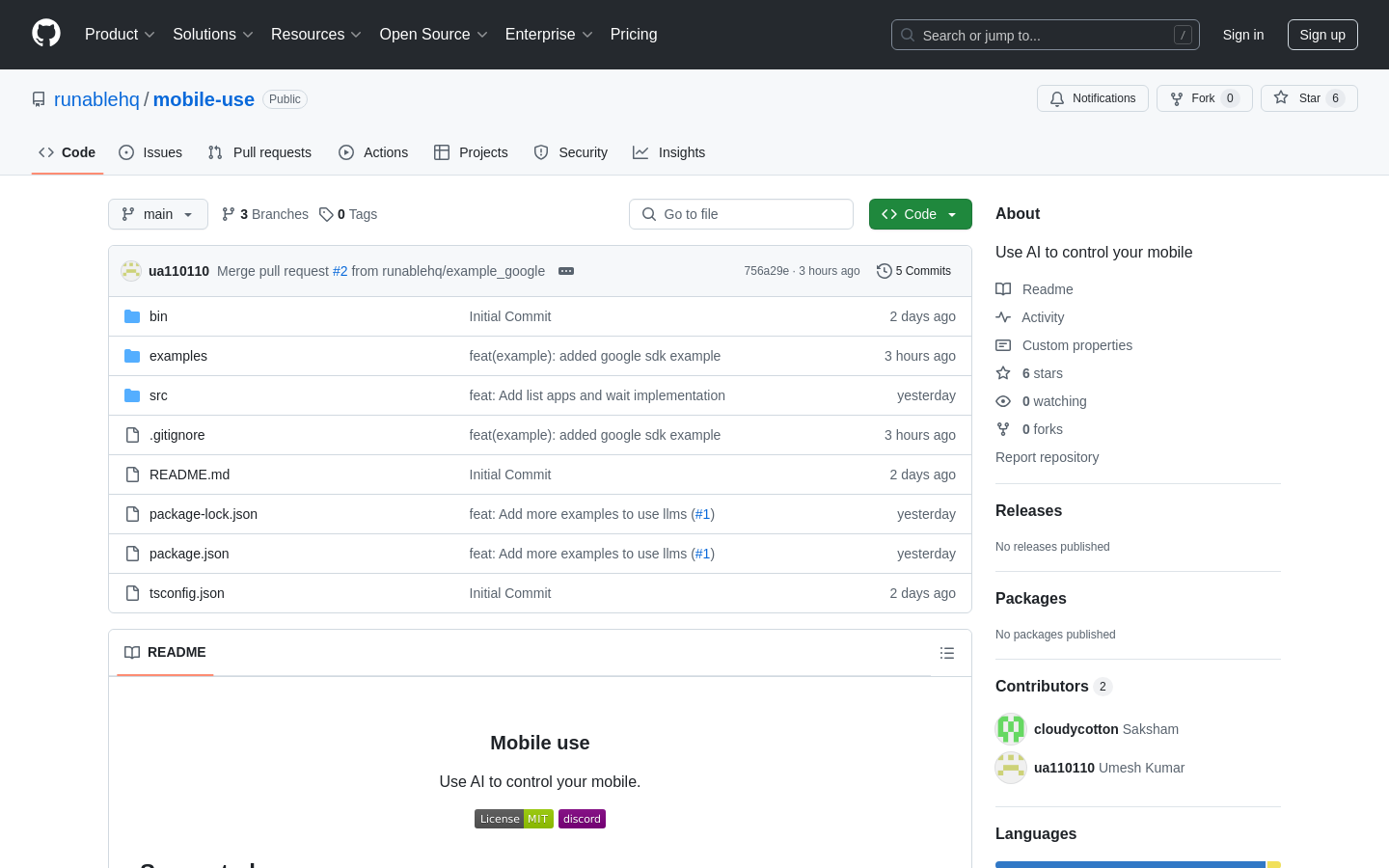Click the Notifications button
This screenshot has width=1389, height=868.
[x=1093, y=98]
